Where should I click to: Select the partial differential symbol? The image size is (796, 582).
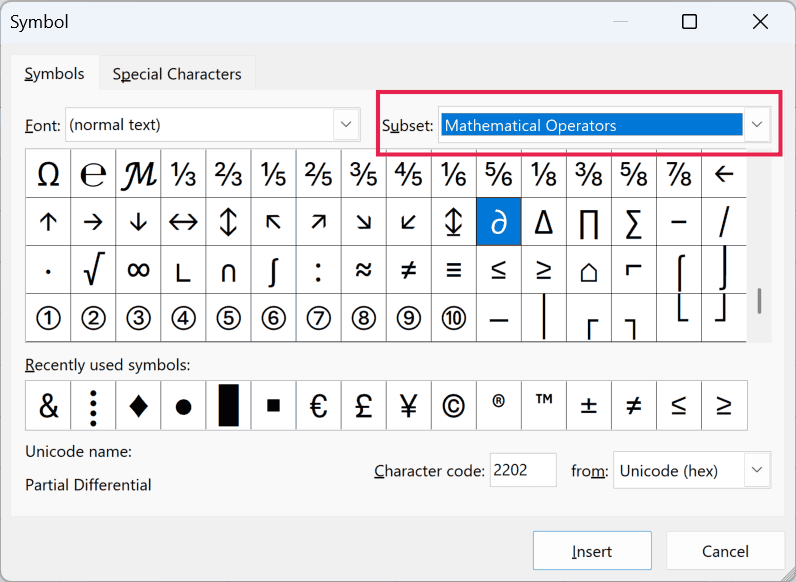(x=499, y=222)
